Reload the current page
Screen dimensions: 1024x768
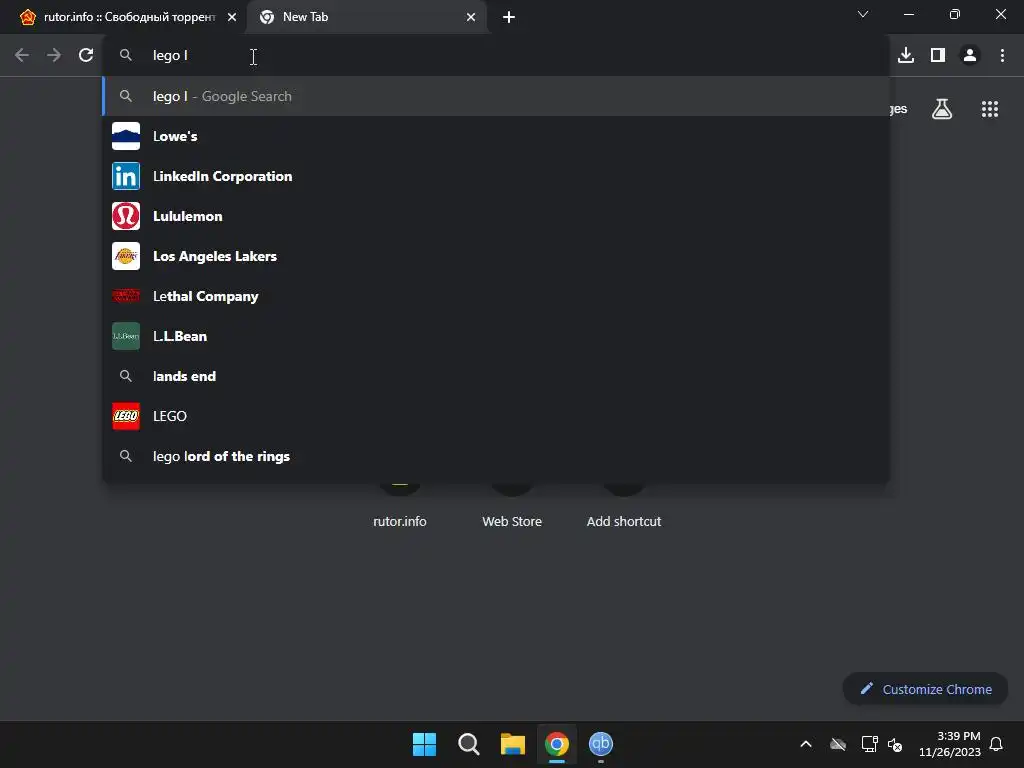[86, 56]
